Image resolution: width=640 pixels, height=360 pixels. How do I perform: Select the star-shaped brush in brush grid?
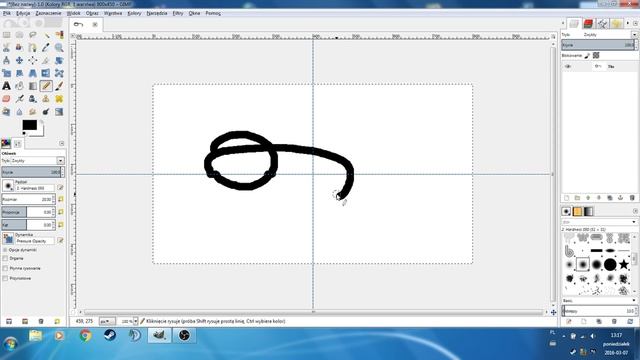(x=624, y=264)
